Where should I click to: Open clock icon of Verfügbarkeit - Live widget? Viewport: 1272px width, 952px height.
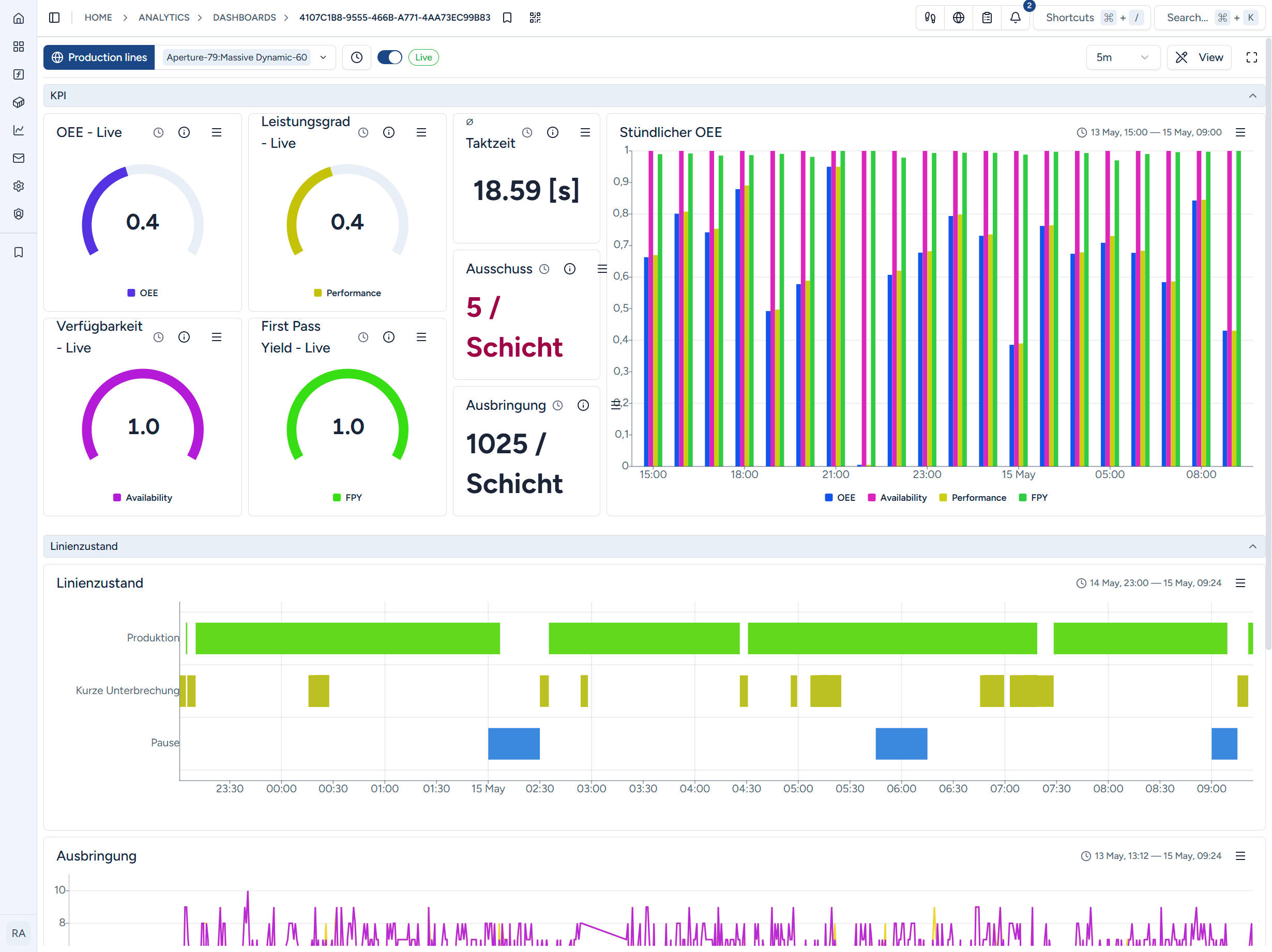(x=158, y=337)
